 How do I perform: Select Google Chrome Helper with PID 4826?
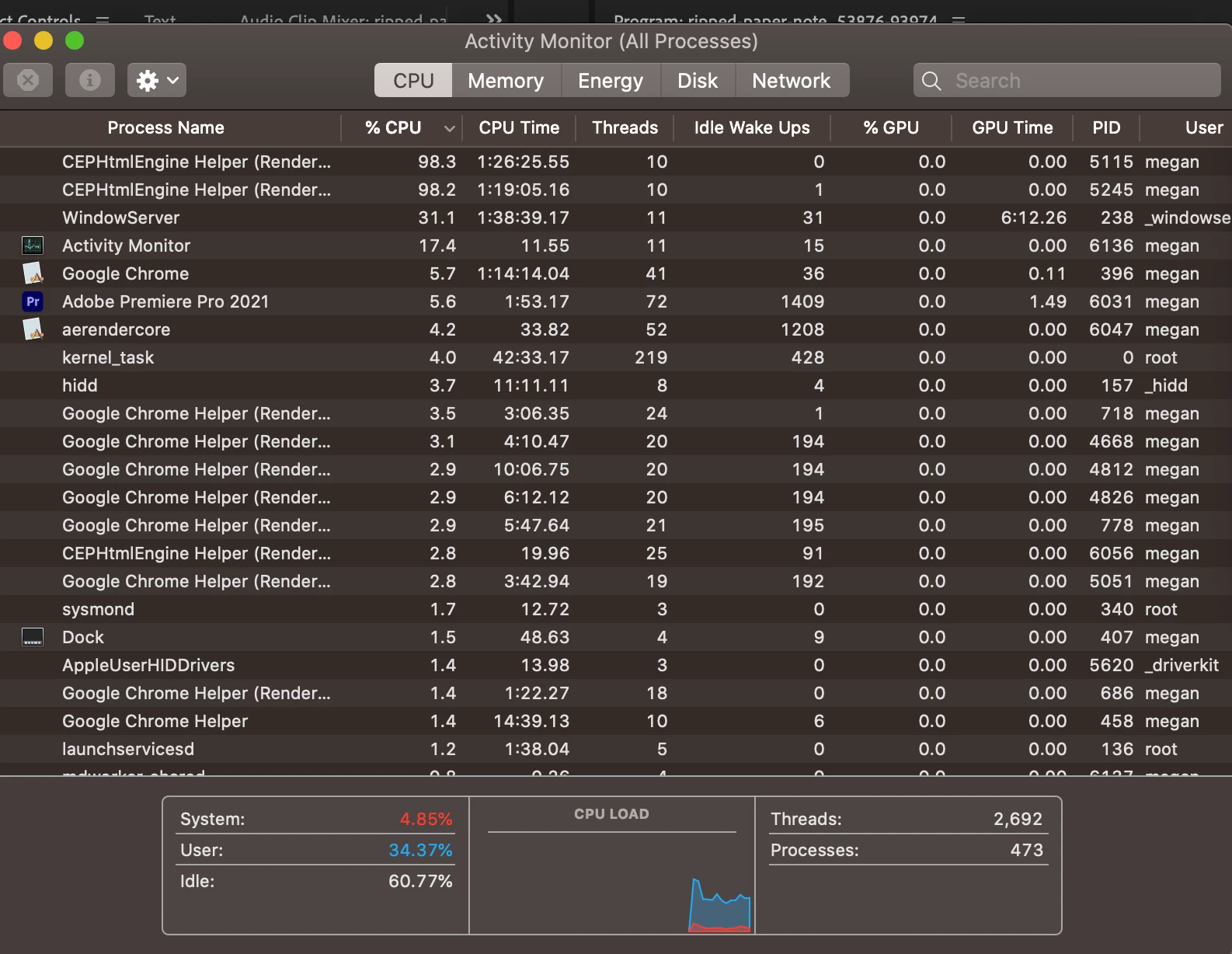616,497
